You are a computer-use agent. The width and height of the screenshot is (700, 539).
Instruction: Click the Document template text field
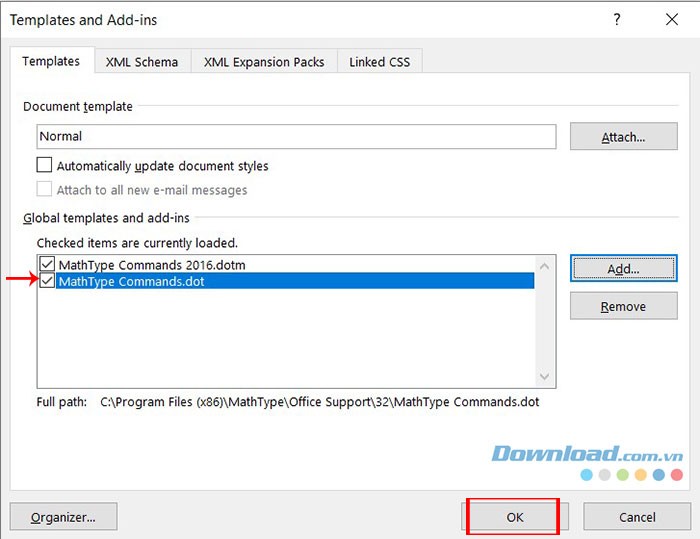296,136
